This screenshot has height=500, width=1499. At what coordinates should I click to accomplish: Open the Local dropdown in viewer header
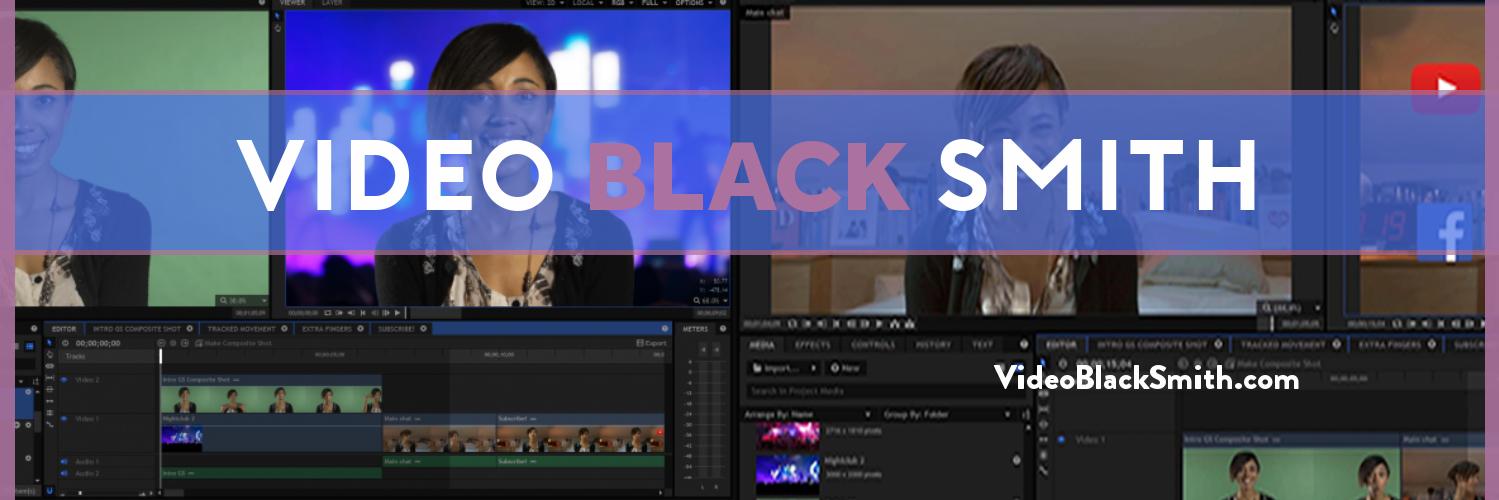pos(587,3)
